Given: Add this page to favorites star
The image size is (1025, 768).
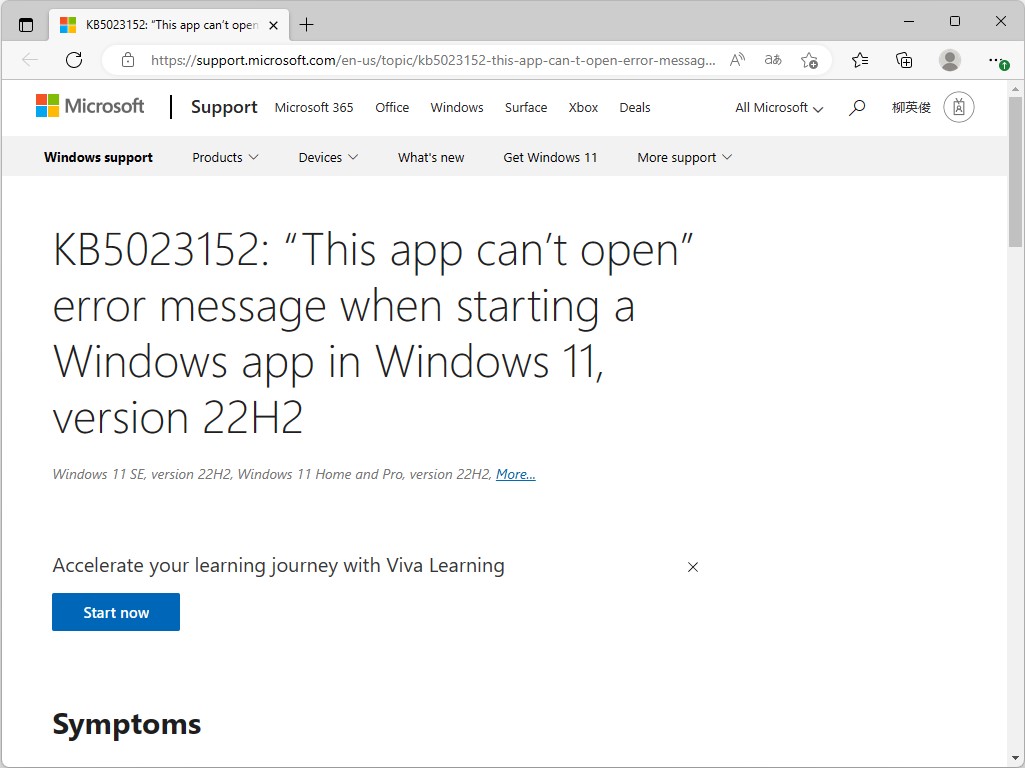Looking at the screenshot, I should click(x=809, y=60).
